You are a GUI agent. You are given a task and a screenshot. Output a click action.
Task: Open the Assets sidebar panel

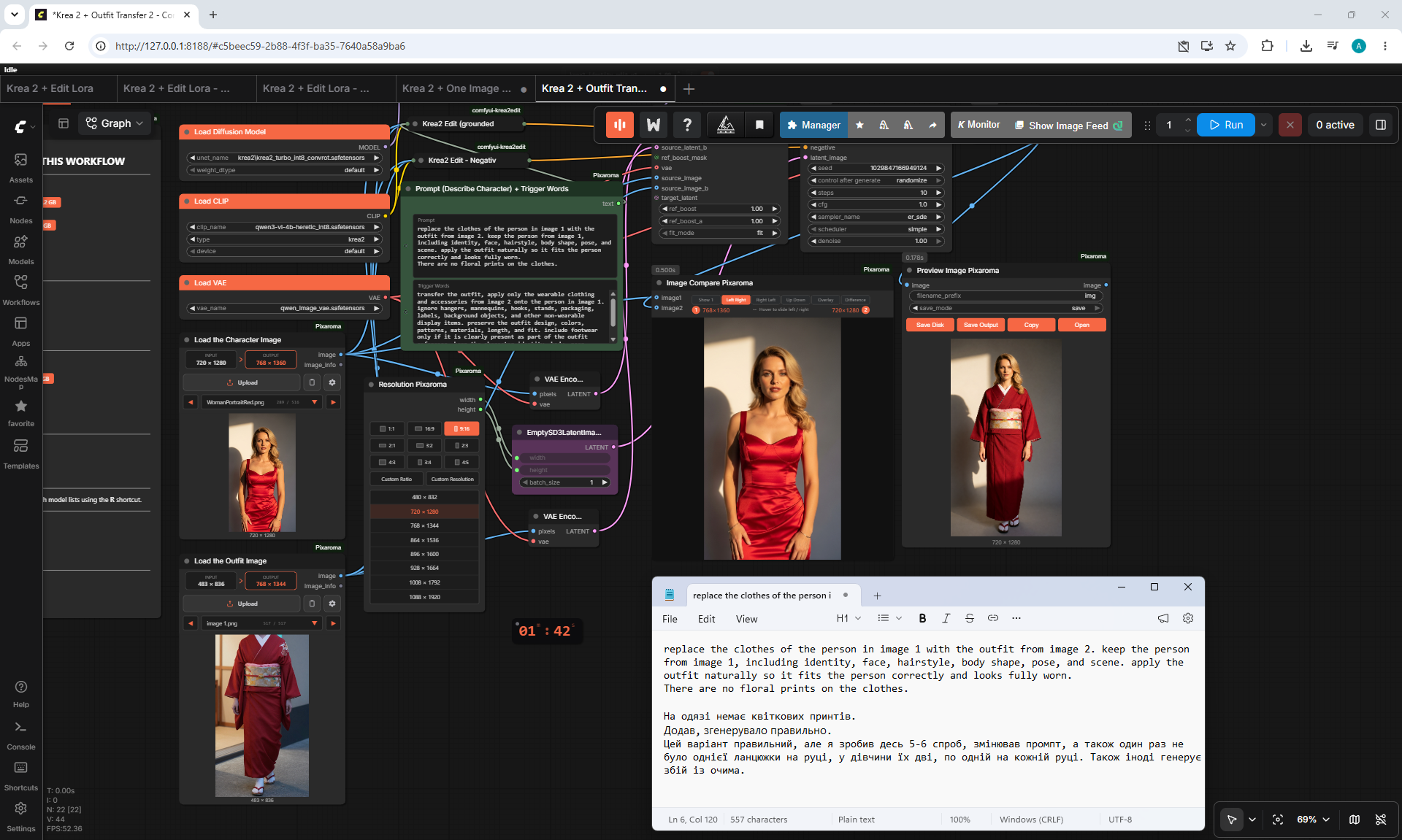tap(20, 167)
